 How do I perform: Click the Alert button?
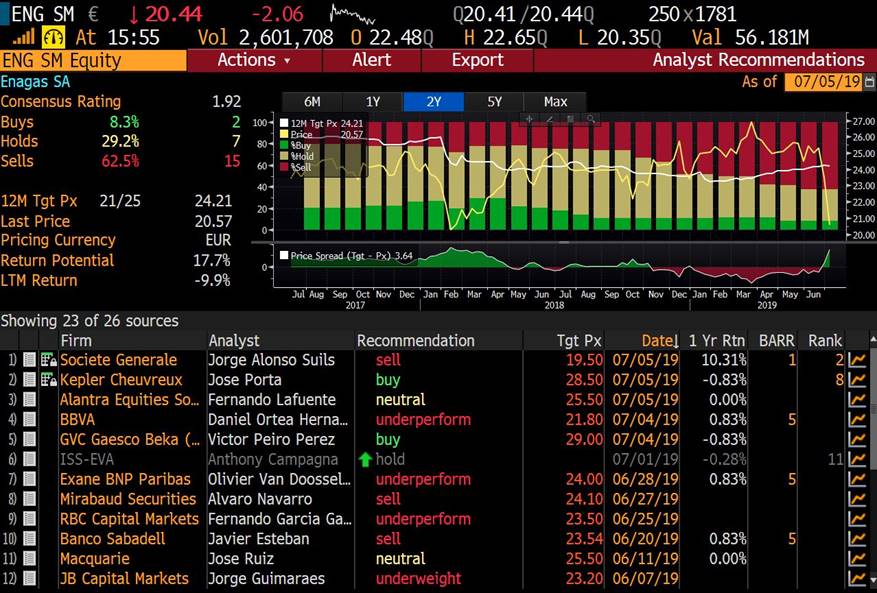point(371,60)
